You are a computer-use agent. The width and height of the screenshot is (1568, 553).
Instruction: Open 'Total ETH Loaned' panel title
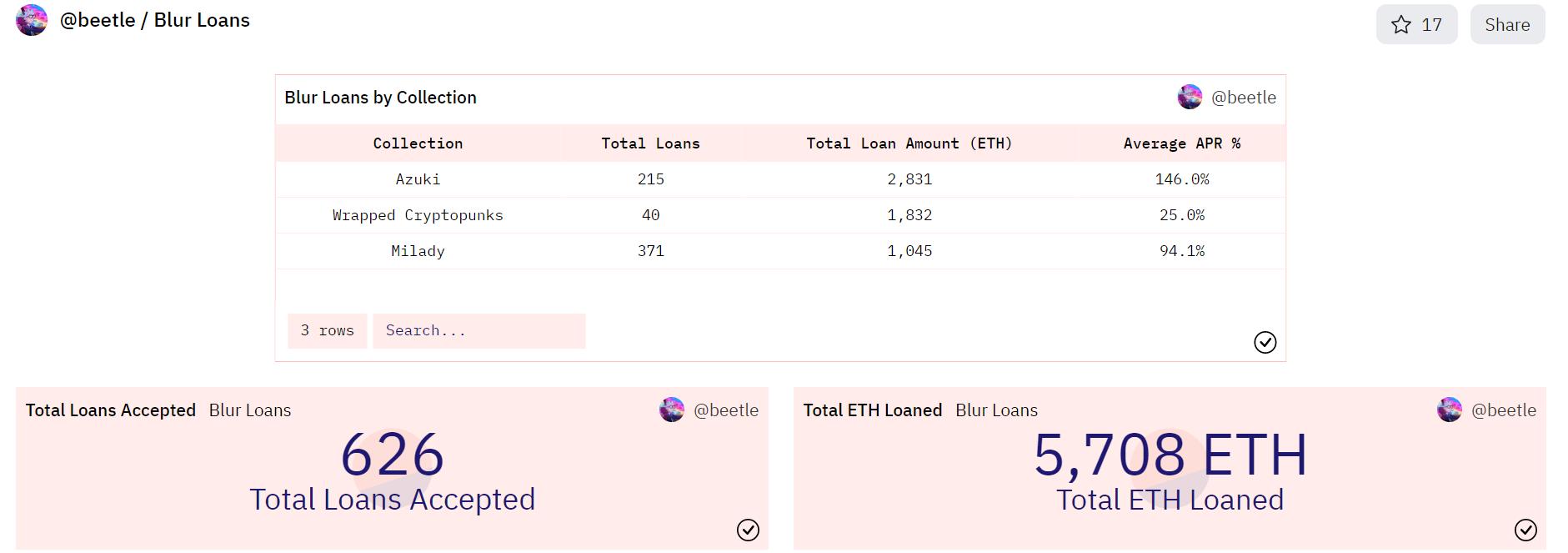click(872, 410)
